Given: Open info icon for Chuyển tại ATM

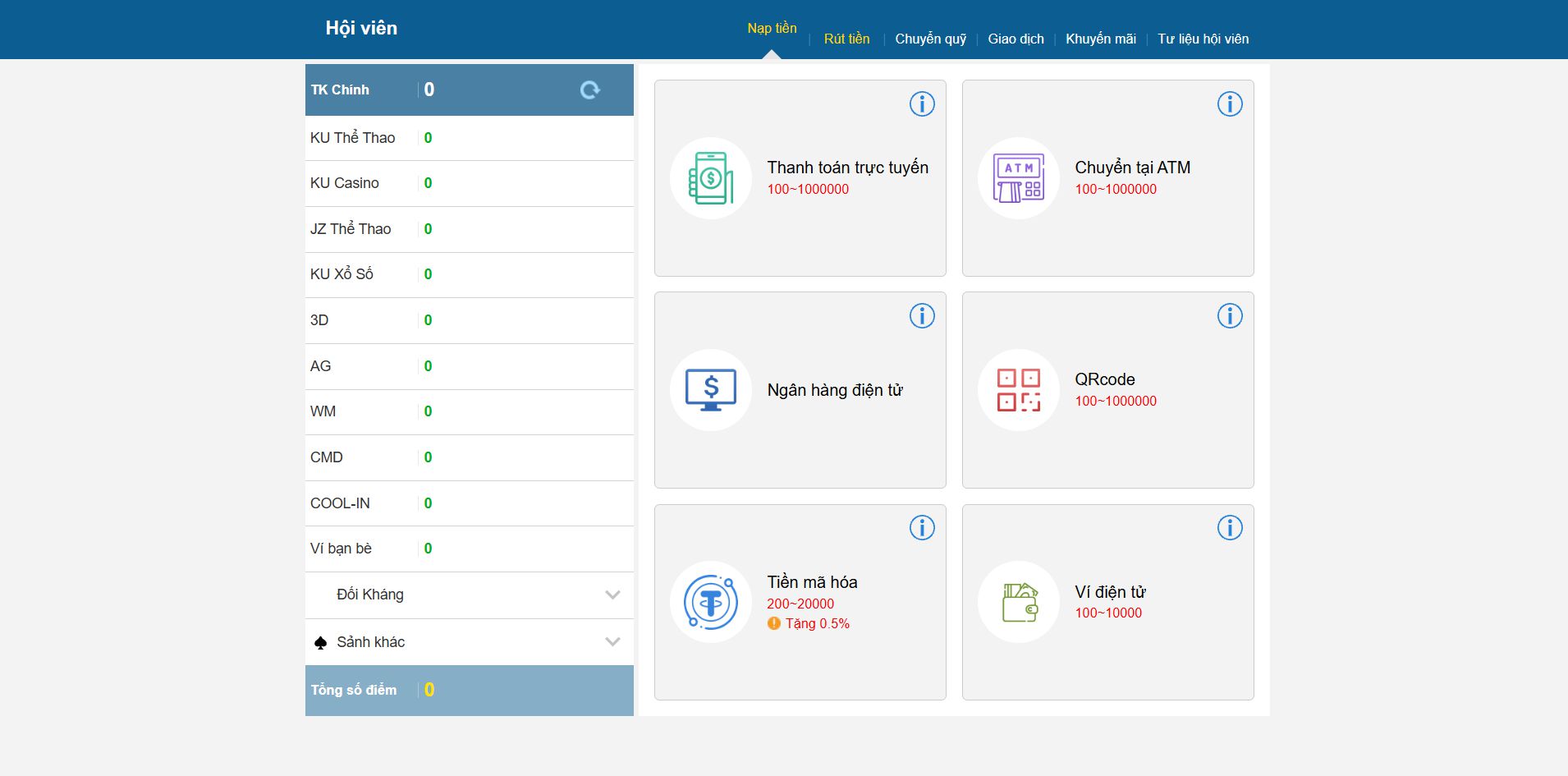Looking at the screenshot, I should 1229,104.
